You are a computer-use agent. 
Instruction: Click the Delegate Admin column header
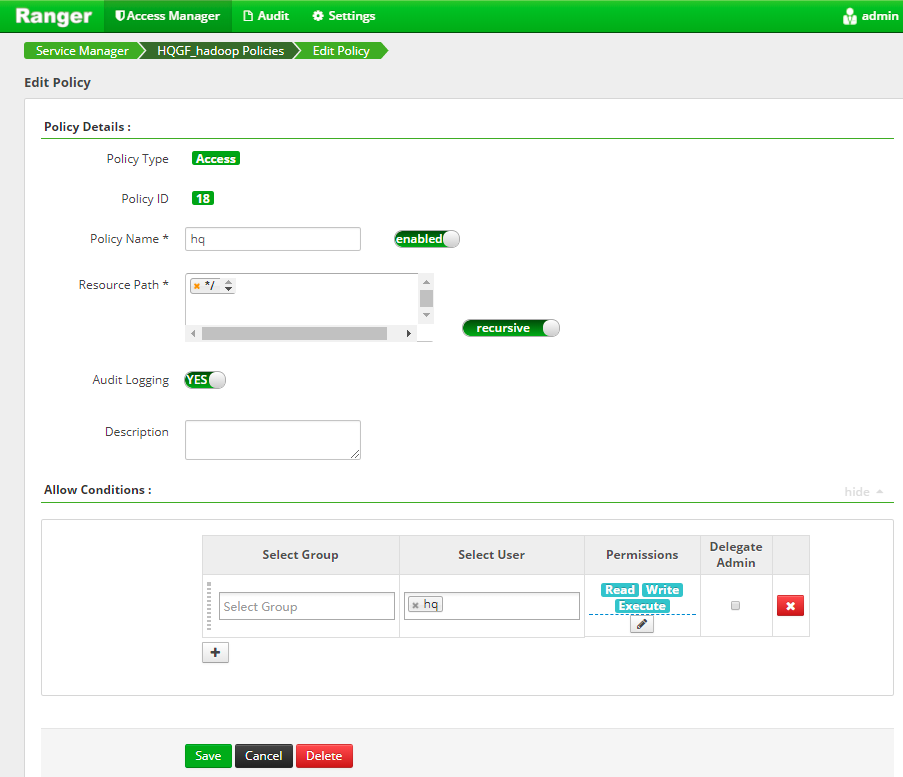(x=736, y=555)
